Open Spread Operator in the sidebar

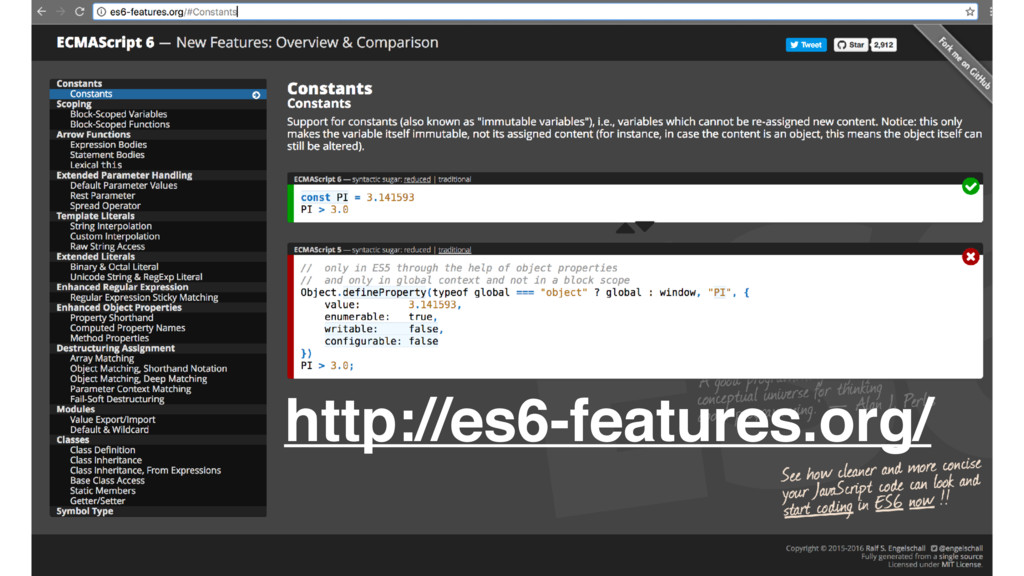pos(105,206)
